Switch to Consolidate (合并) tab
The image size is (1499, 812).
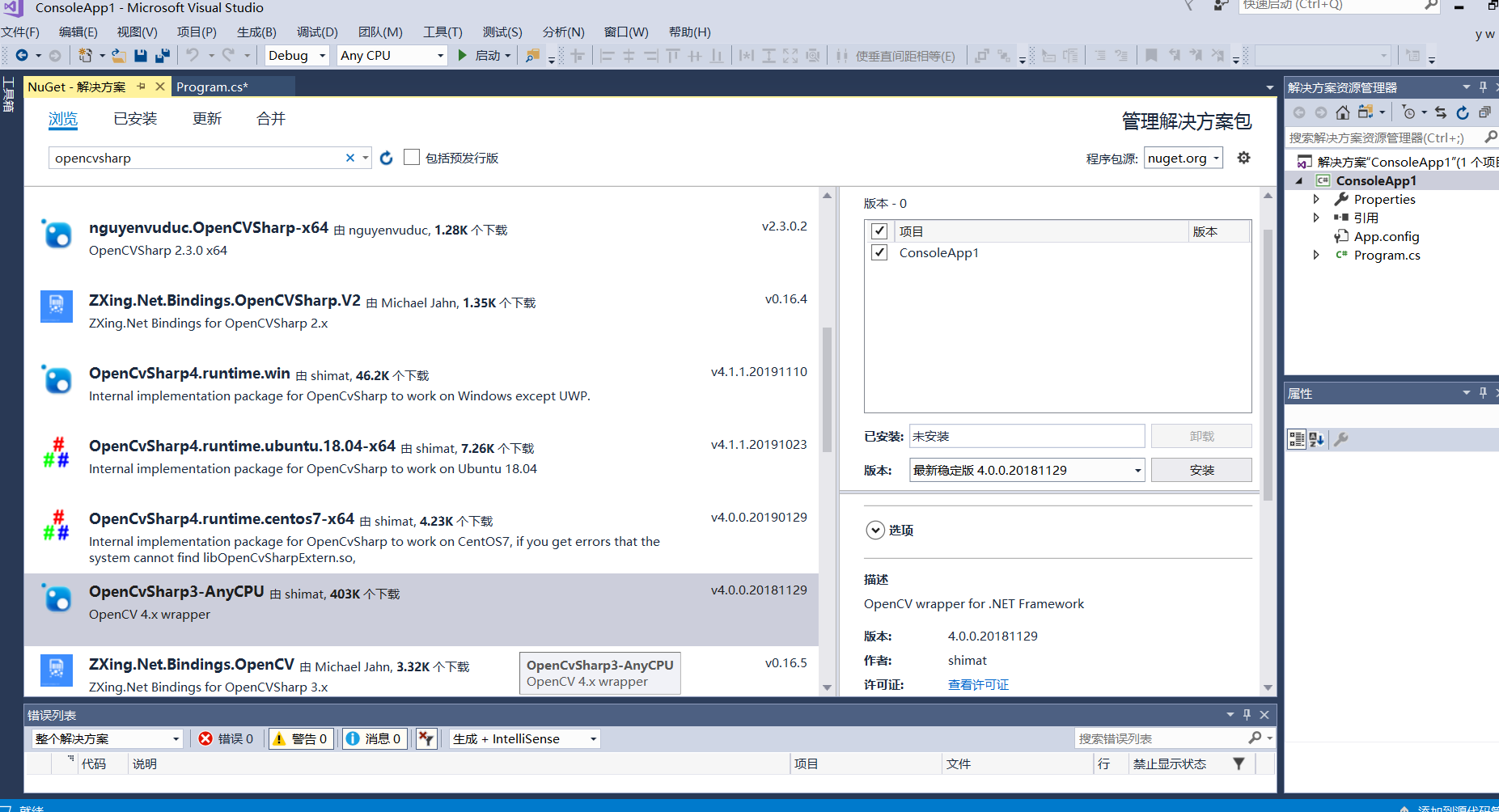(271, 119)
